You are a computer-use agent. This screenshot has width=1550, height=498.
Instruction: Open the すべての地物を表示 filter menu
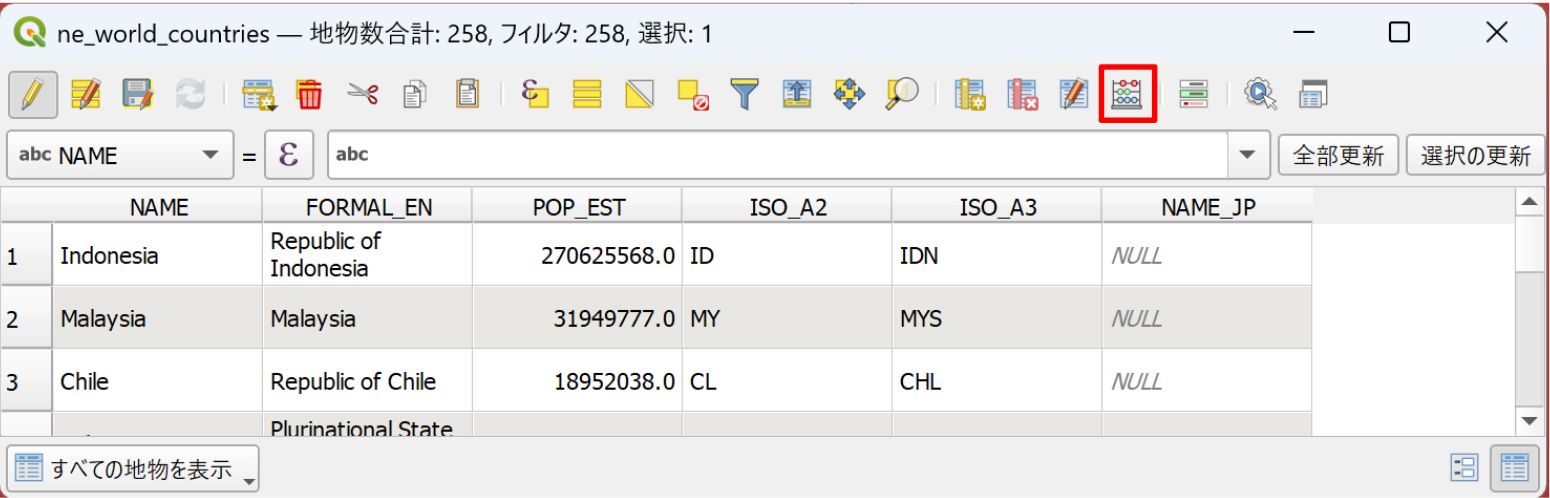click(133, 467)
